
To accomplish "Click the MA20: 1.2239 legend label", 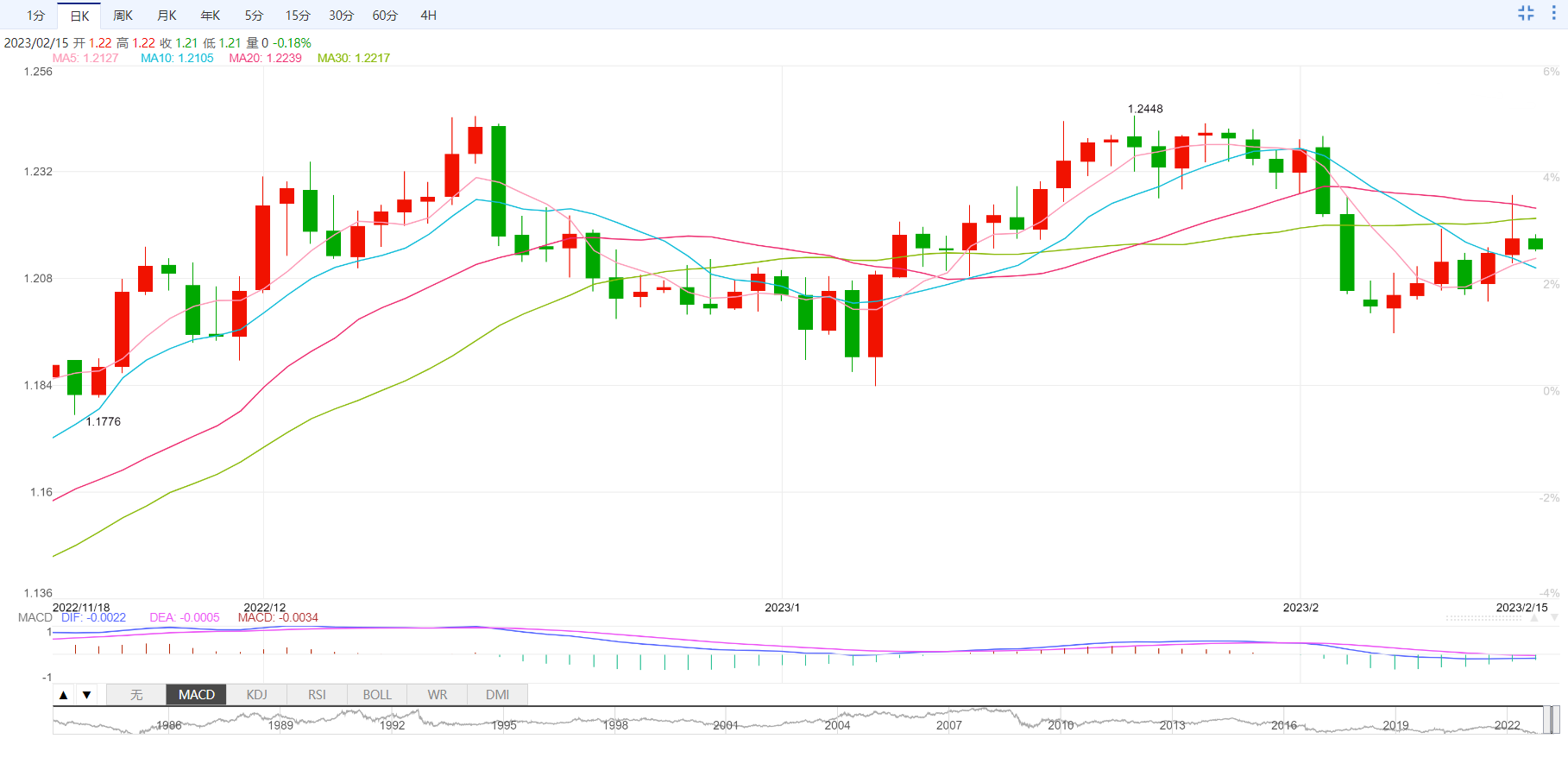I will click(x=265, y=58).
